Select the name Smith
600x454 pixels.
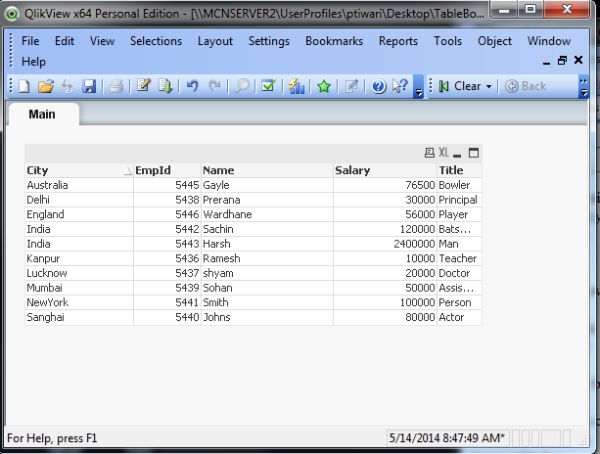click(267, 302)
